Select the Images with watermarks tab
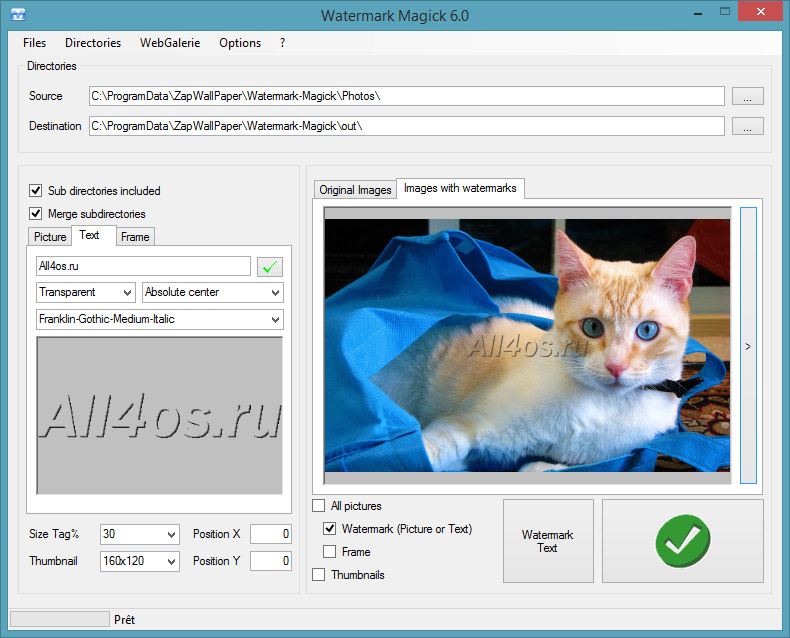This screenshot has height=638, width=790. click(x=460, y=188)
